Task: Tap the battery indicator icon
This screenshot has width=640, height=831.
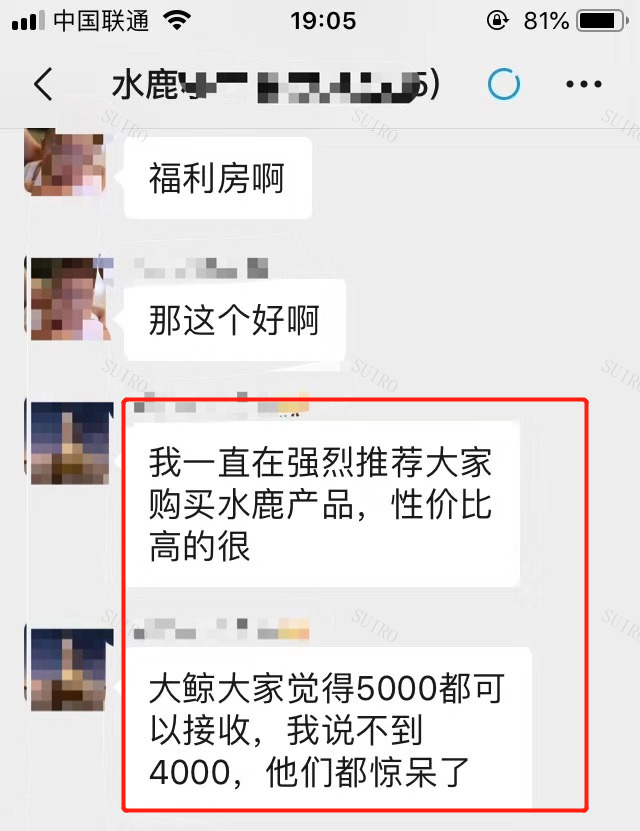Action: pos(602,21)
